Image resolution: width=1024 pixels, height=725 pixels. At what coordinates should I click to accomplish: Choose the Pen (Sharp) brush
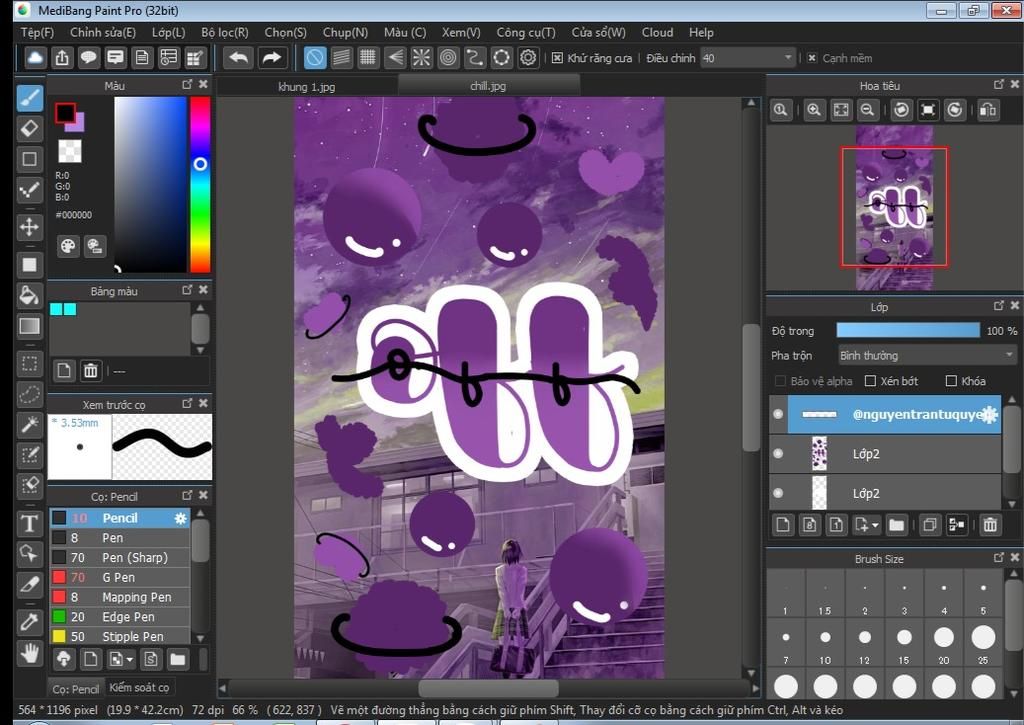[120, 557]
